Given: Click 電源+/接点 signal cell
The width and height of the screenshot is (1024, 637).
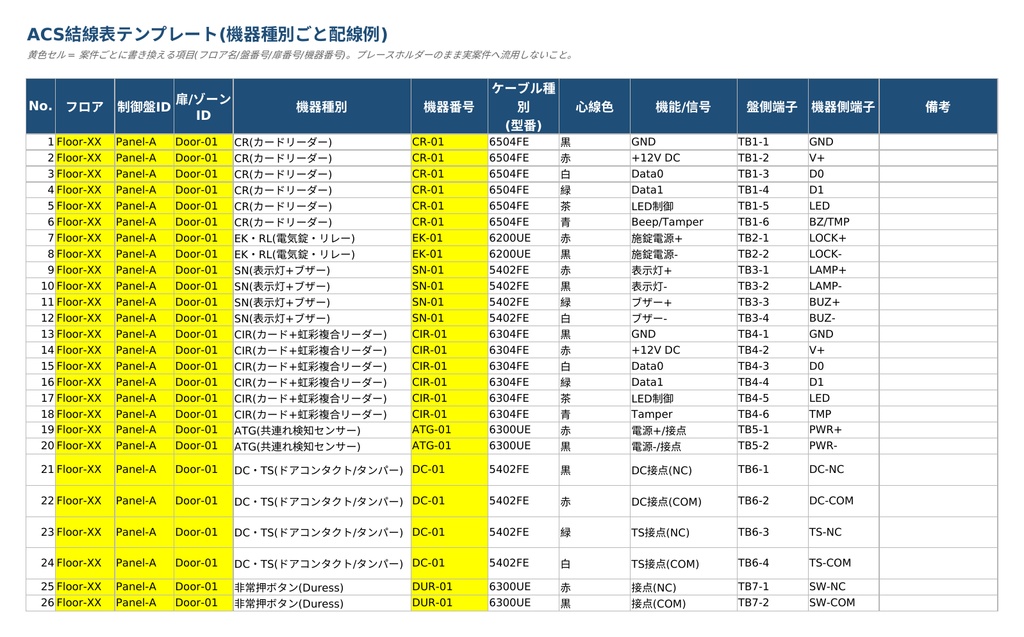Looking at the screenshot, I should [683, 430].
